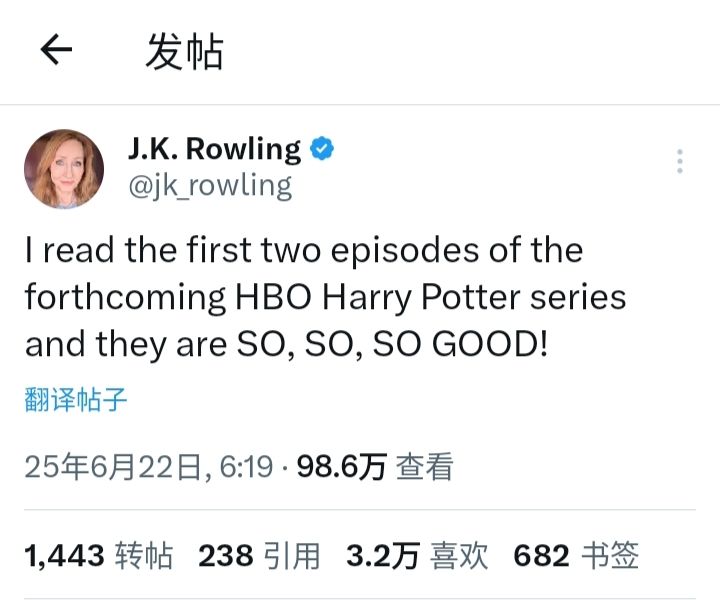The height and width of the screenshot is (600, 720).
Task: Open the three-dot more options menu
Action: tap(680, 161)
